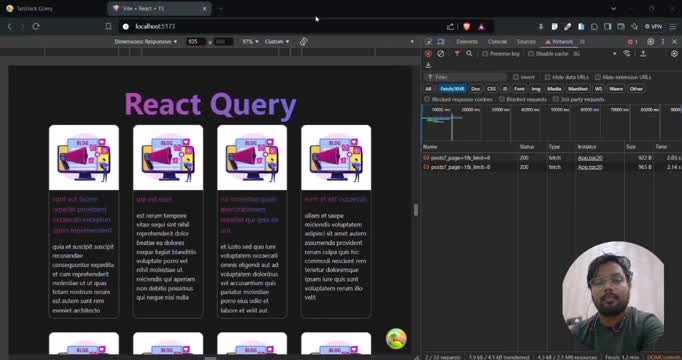Go back to previous page

coord(9,27)
